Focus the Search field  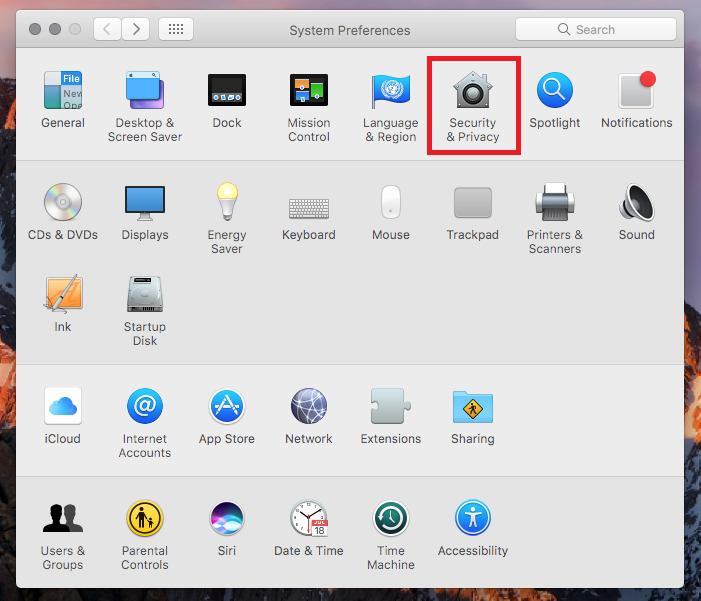coord(595,29)
